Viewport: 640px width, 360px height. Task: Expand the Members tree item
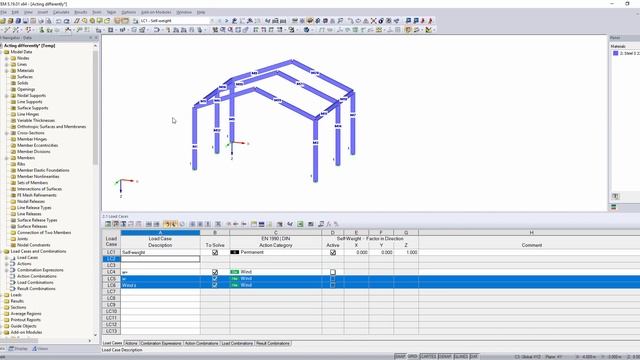pyautogui.click(x=7, y=158)
